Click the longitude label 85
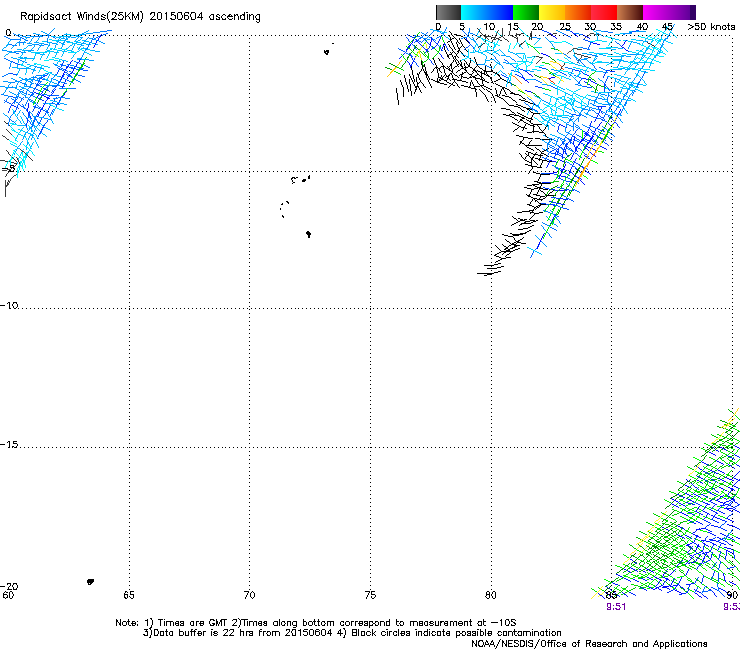Image resolution: width=740 pixels, height=650 pixels. (611, 595)
